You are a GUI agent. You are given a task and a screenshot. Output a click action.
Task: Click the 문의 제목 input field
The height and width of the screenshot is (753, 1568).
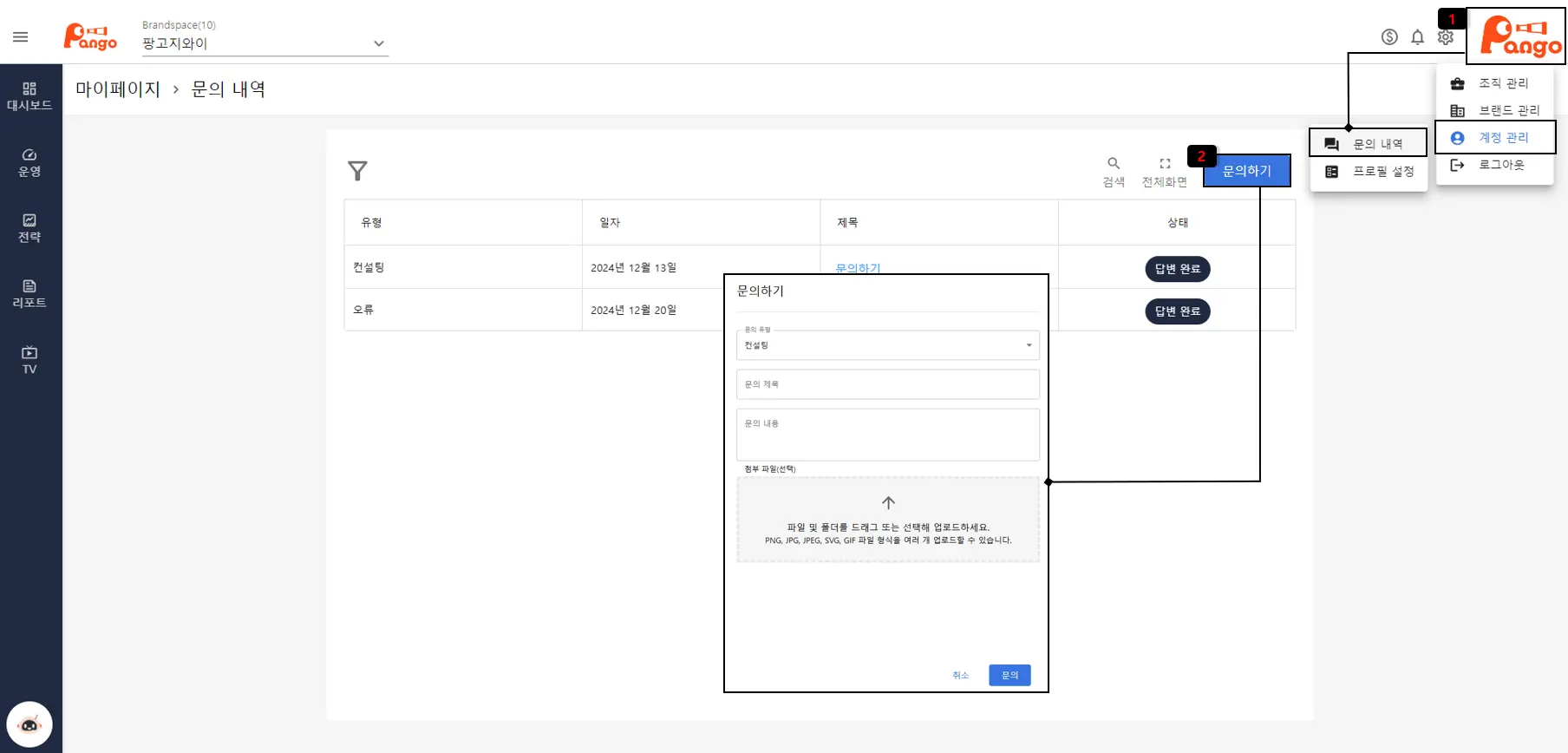point(887,384)
